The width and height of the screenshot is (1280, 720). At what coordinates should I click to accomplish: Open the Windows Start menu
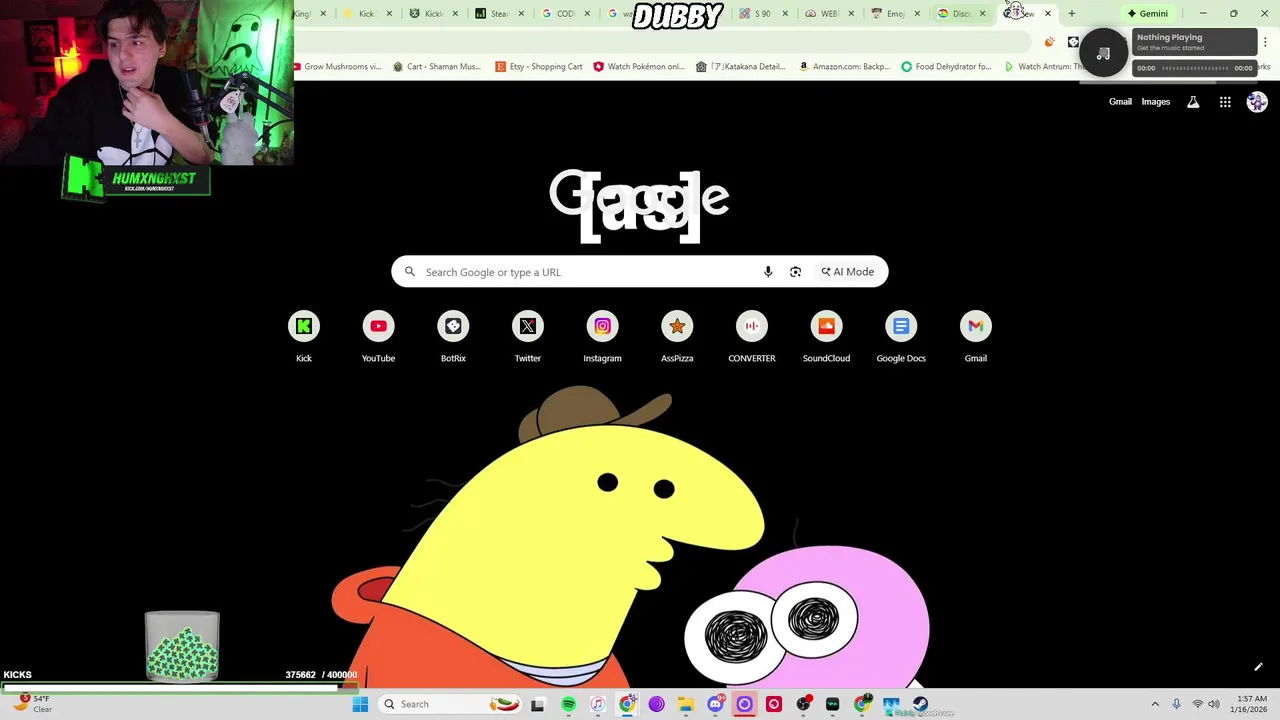pos(360,704)
